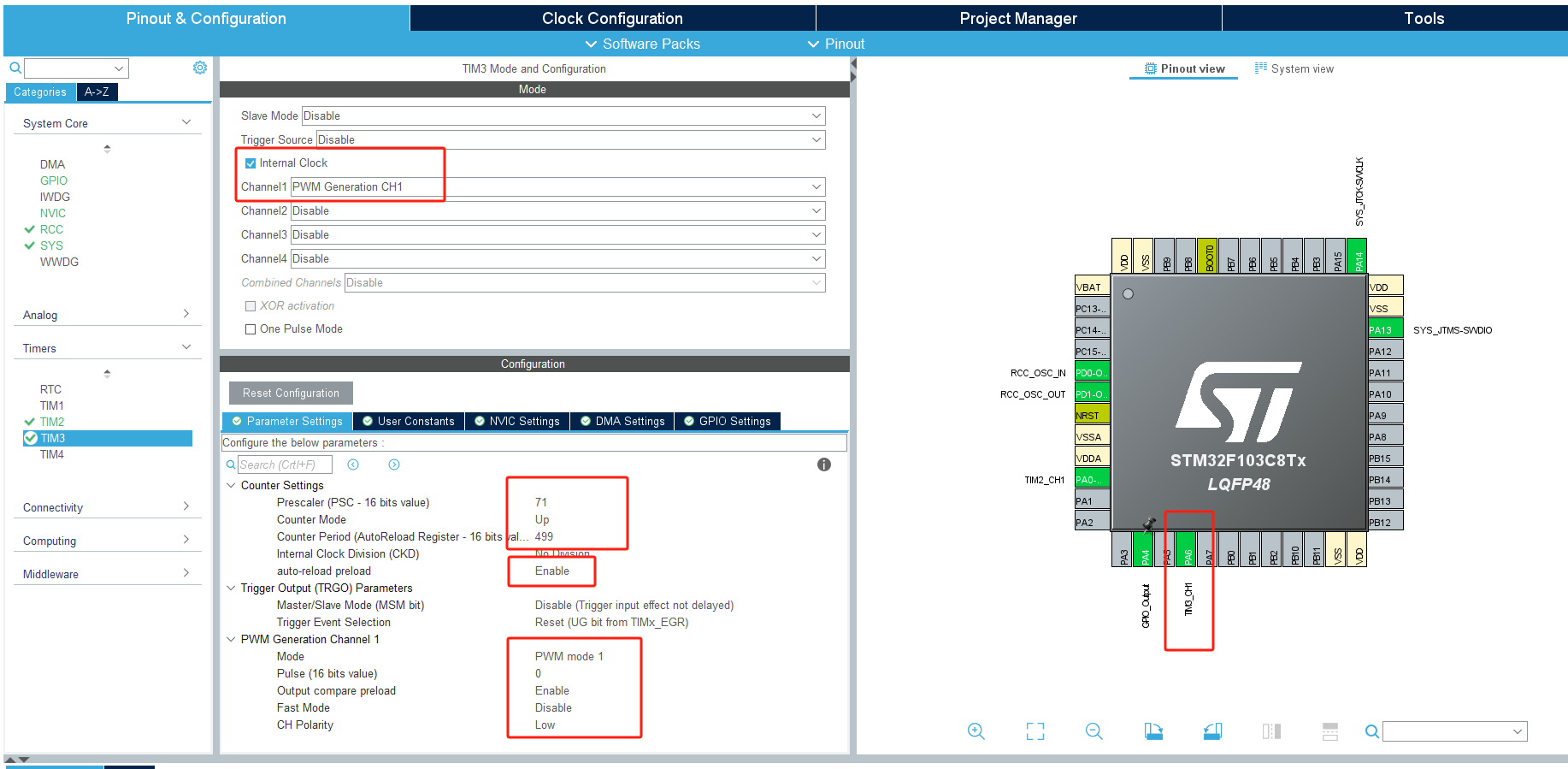Rotate the chip clockwise
This screenshot has height=769, width=1568.
1153,731
